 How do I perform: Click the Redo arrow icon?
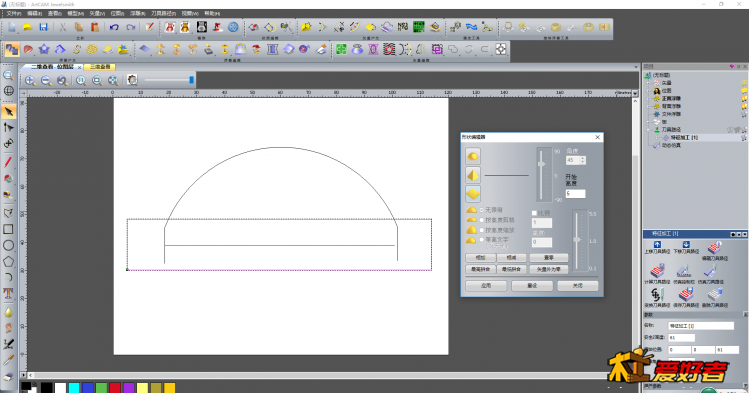pyautogui.click(x=130, y=27)
